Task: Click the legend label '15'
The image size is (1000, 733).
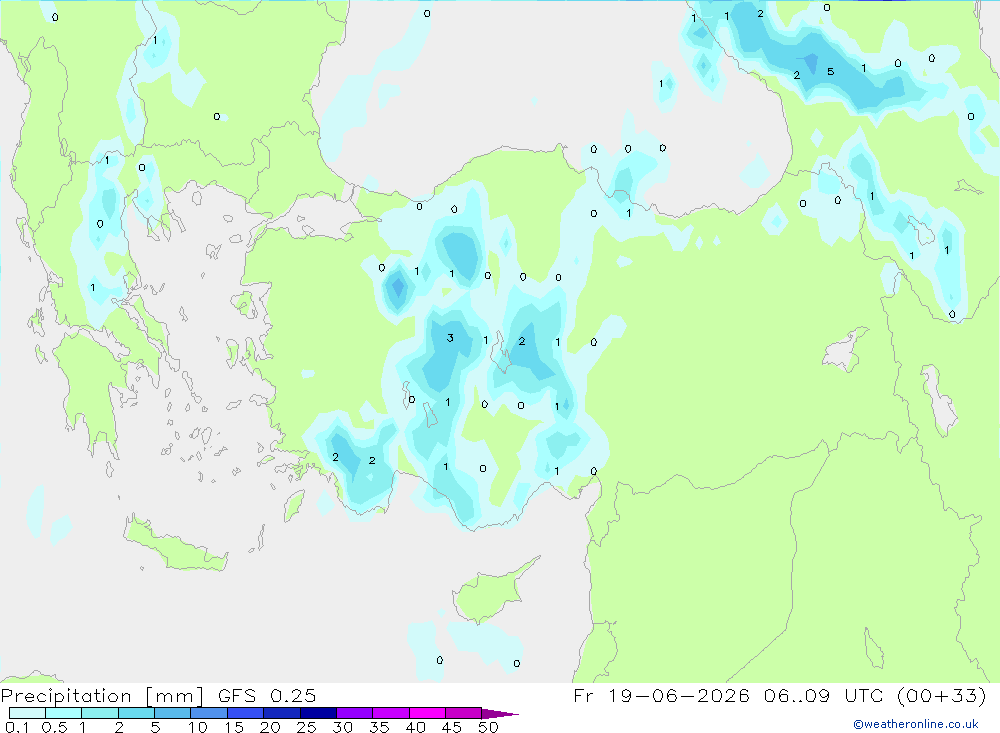Action: point(234,727)
